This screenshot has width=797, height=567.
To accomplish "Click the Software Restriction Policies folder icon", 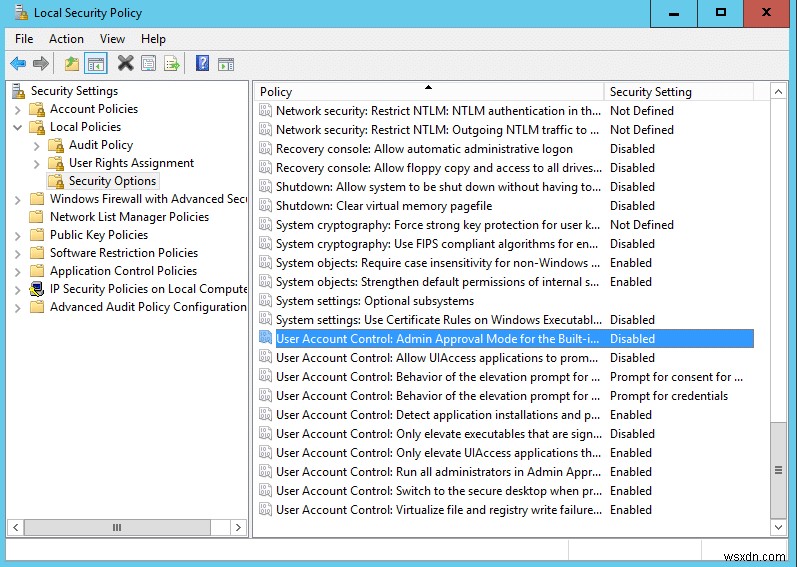I will tap(37, 253).
